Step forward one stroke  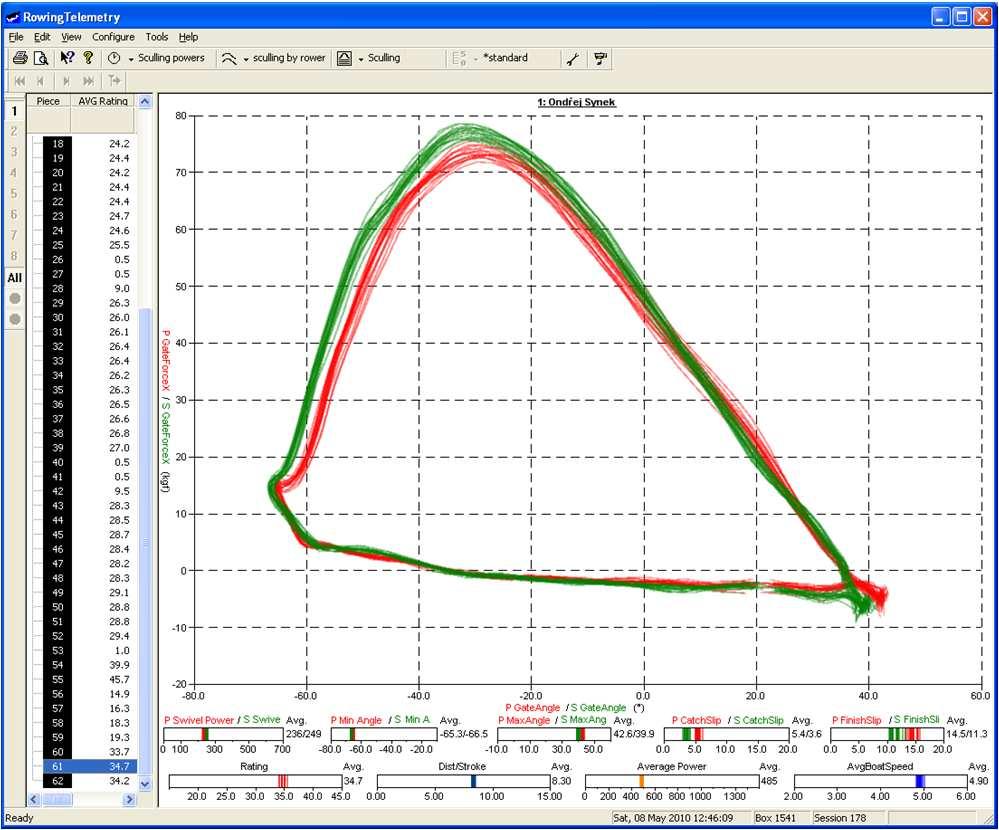pyautogui.click(x=66, y=81)
